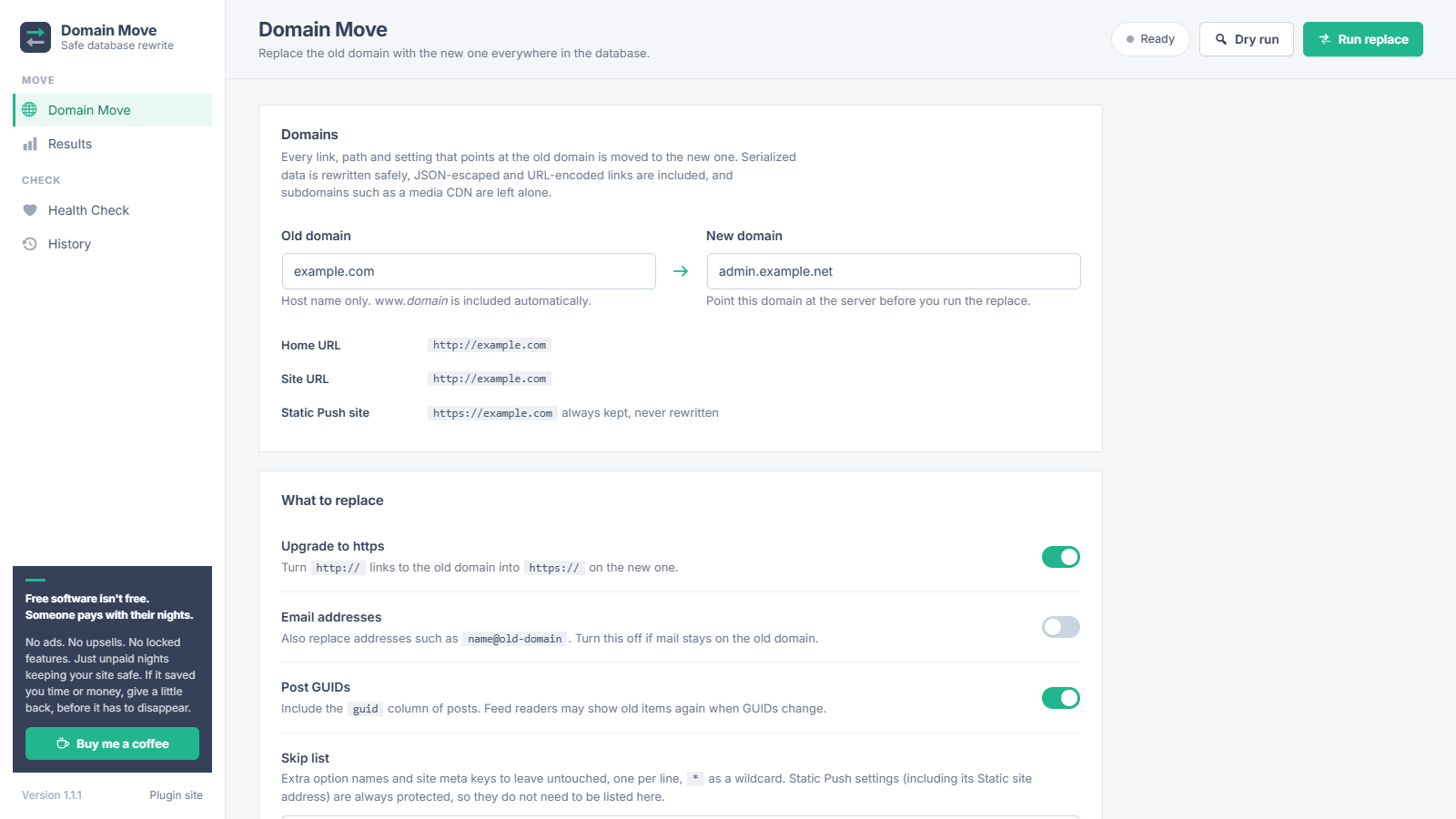This screenshot has width=1456, height=819.
Task: Click the Ready status pill
Action: coord(1150,39)
